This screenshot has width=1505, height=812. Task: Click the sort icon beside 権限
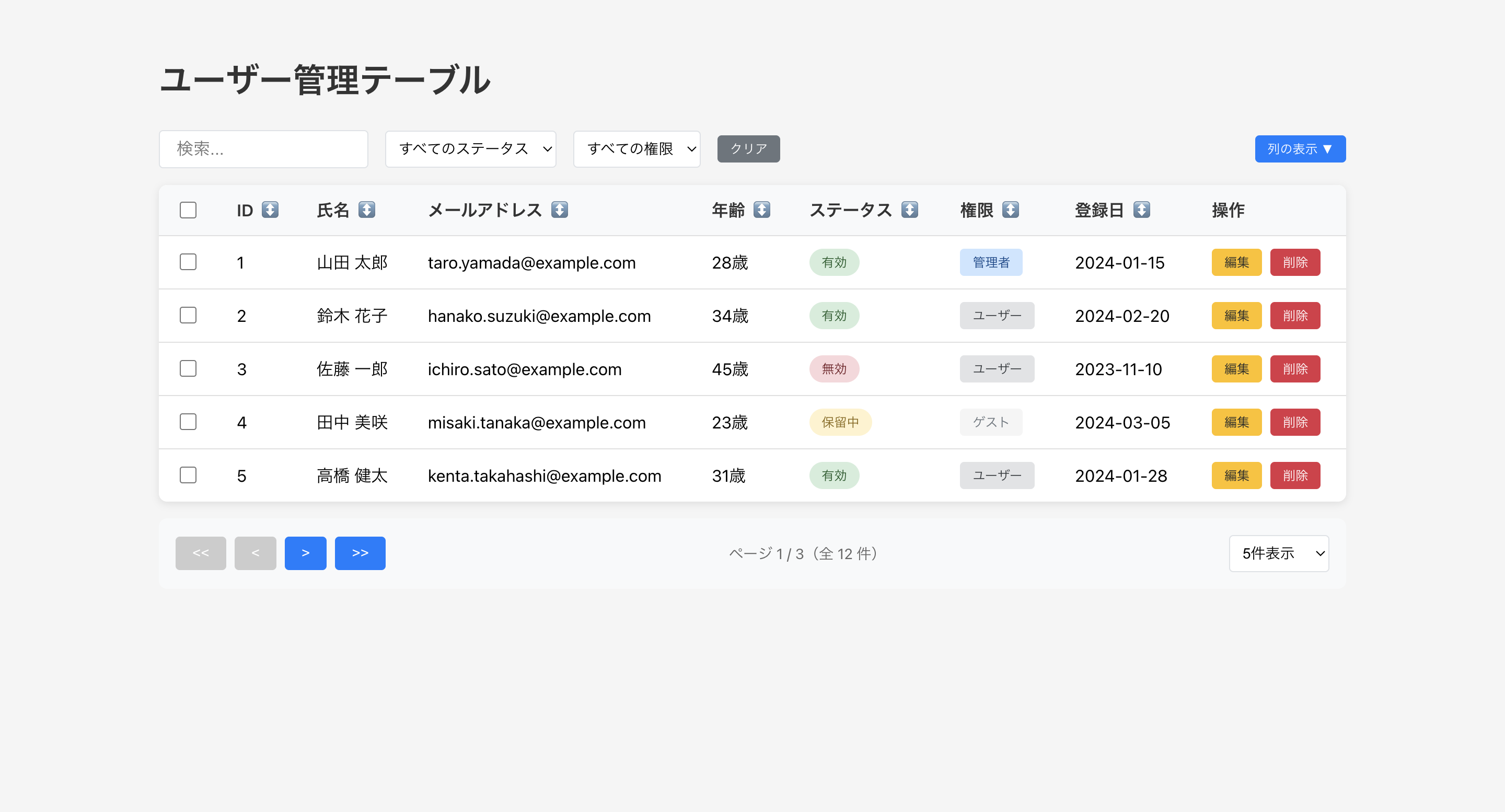(x=1010, y=210)
